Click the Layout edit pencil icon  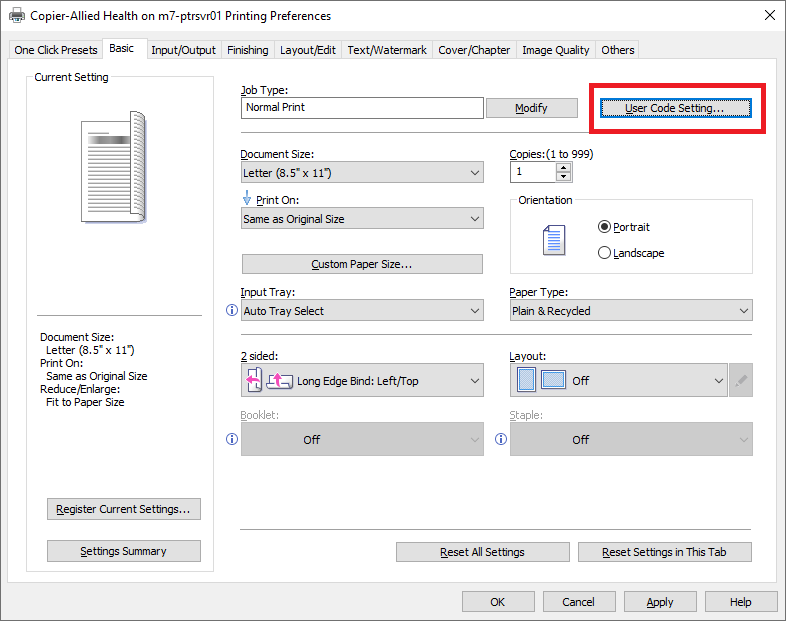tap(741, 381)
